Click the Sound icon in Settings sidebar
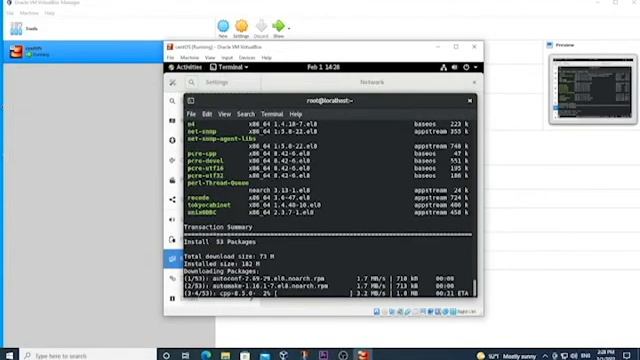640x360 pixels. (172, 220)
